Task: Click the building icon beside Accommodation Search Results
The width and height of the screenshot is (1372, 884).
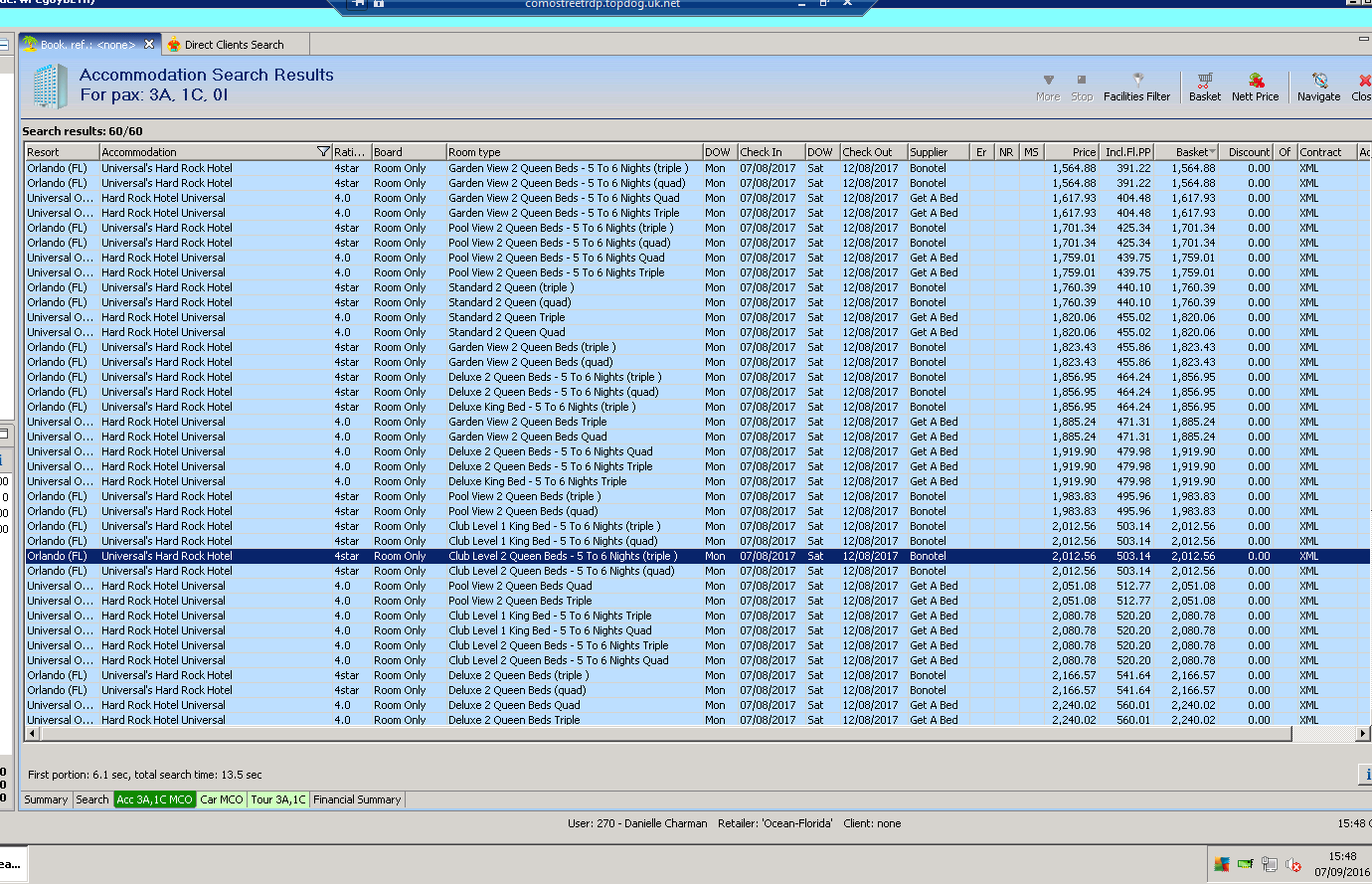Action: pos(49,87)
